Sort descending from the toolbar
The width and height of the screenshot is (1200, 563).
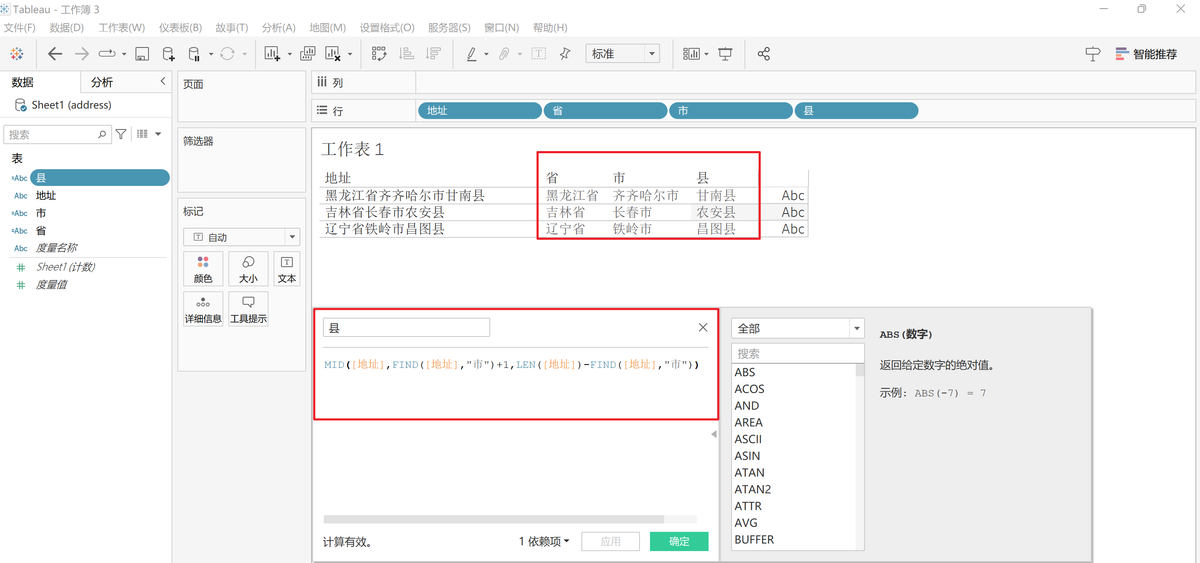pos(433,54)
